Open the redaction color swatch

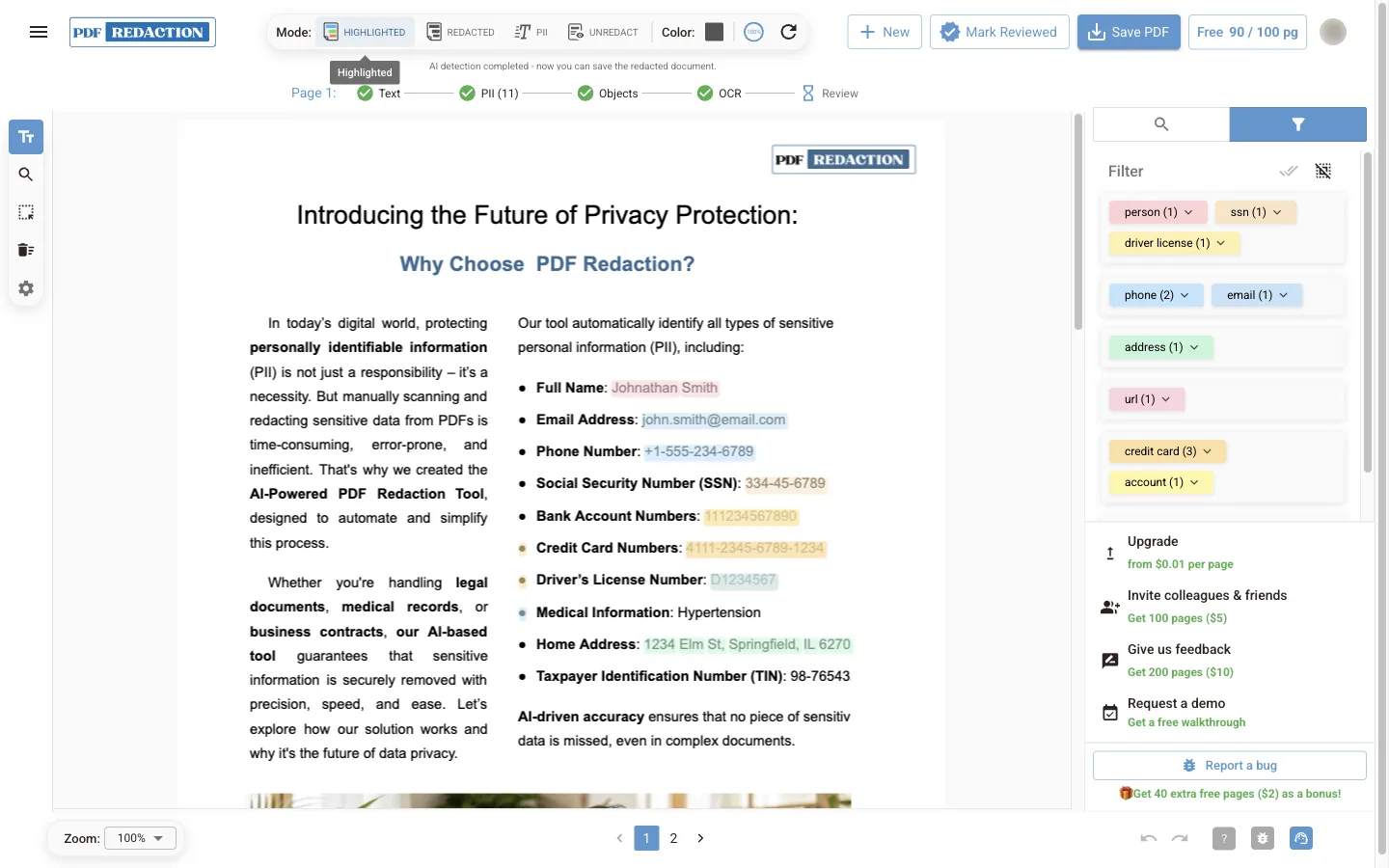pos(715,32)
